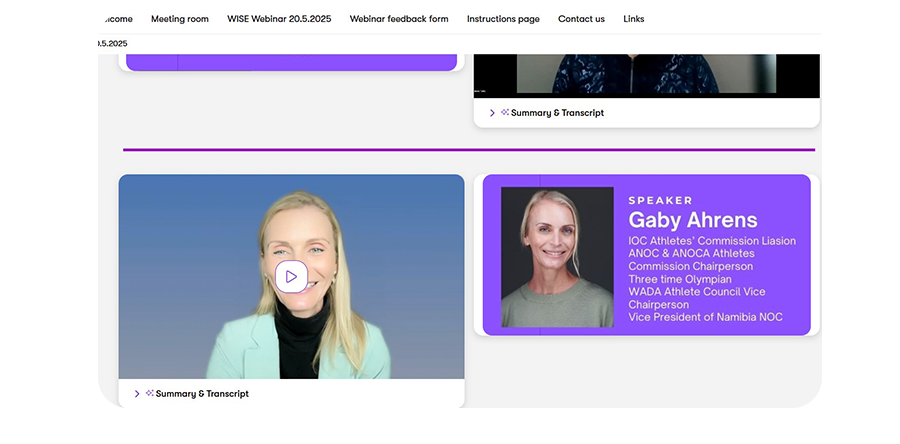Image resolution: width=900 pixels, height=444 pixels.
Task: Click the SPEAKER label on purple card
Action: tap(660, 200)
